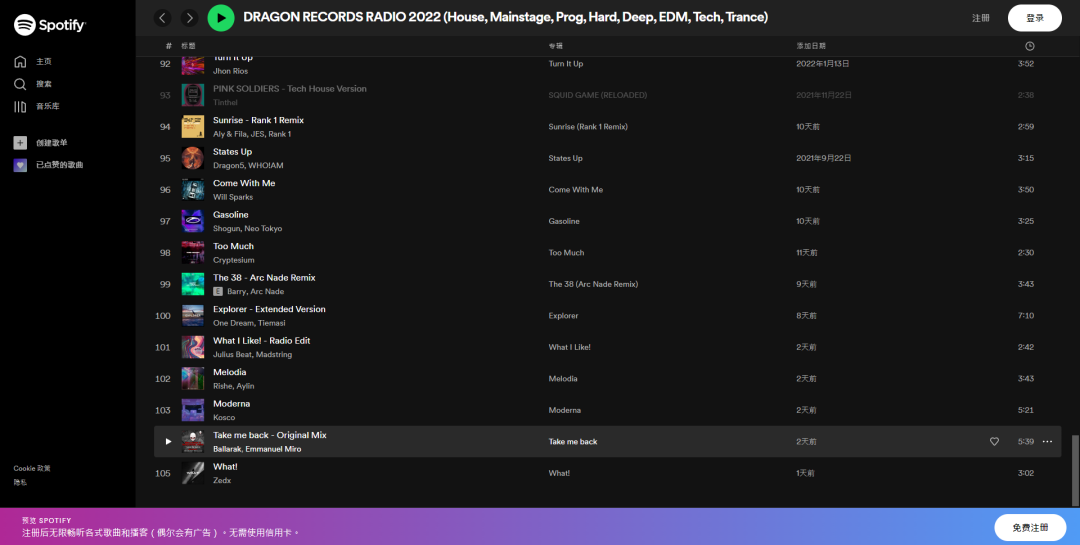Open more options for Take me back
Viewport: 1080px width, 545px height.
coord(1047,442)
